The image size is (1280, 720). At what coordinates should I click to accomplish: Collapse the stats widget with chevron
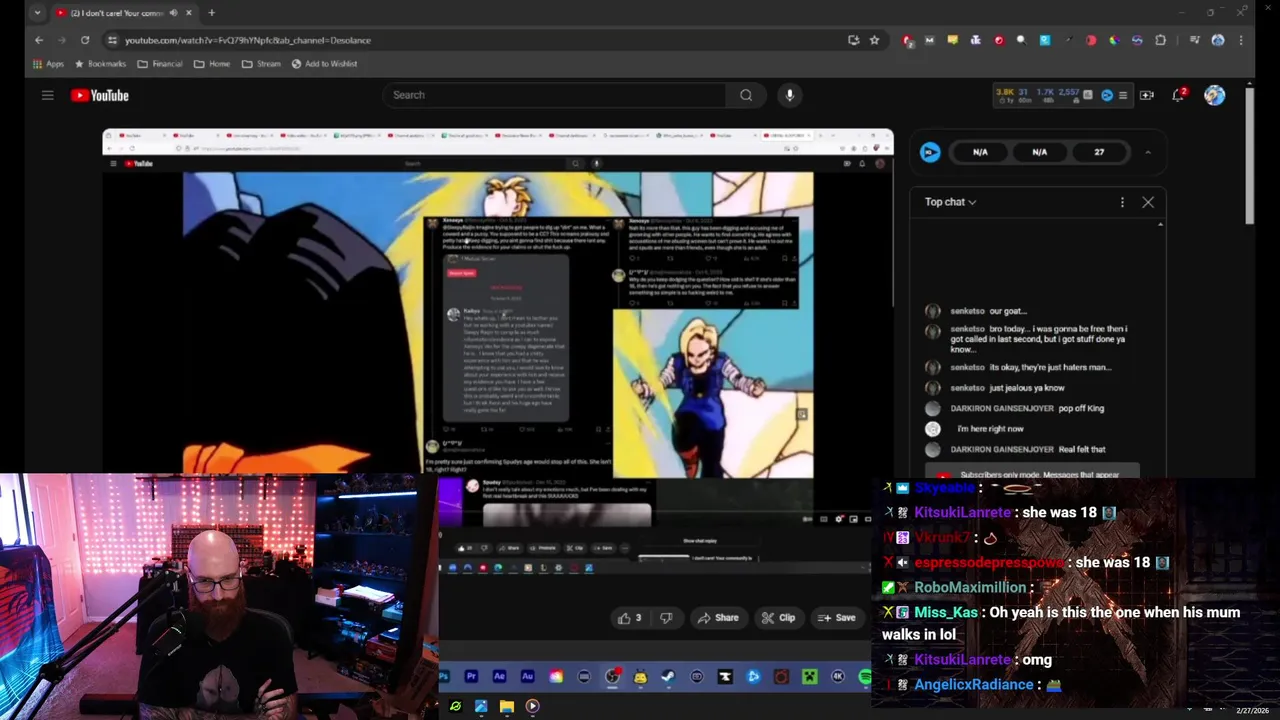(1148, 152)
